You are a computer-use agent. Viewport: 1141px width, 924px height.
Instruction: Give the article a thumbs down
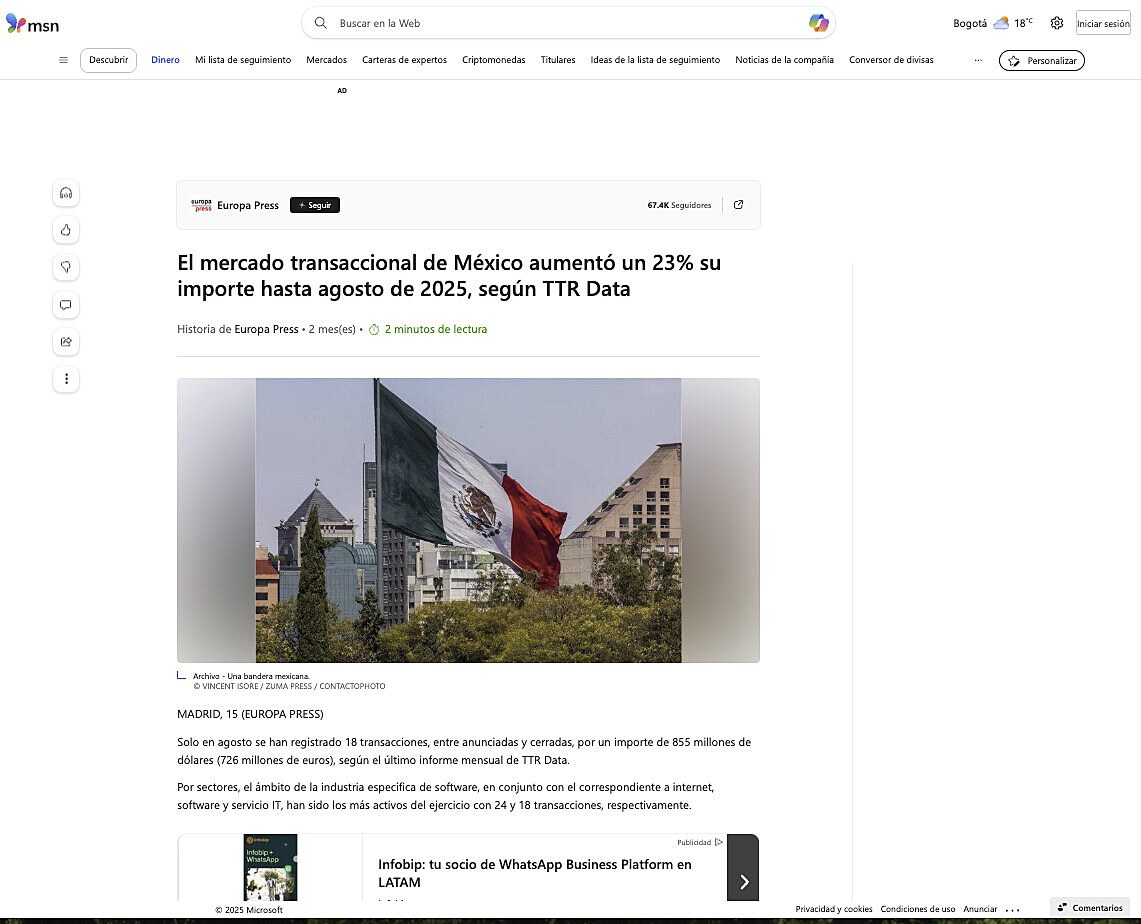point(66,267)
